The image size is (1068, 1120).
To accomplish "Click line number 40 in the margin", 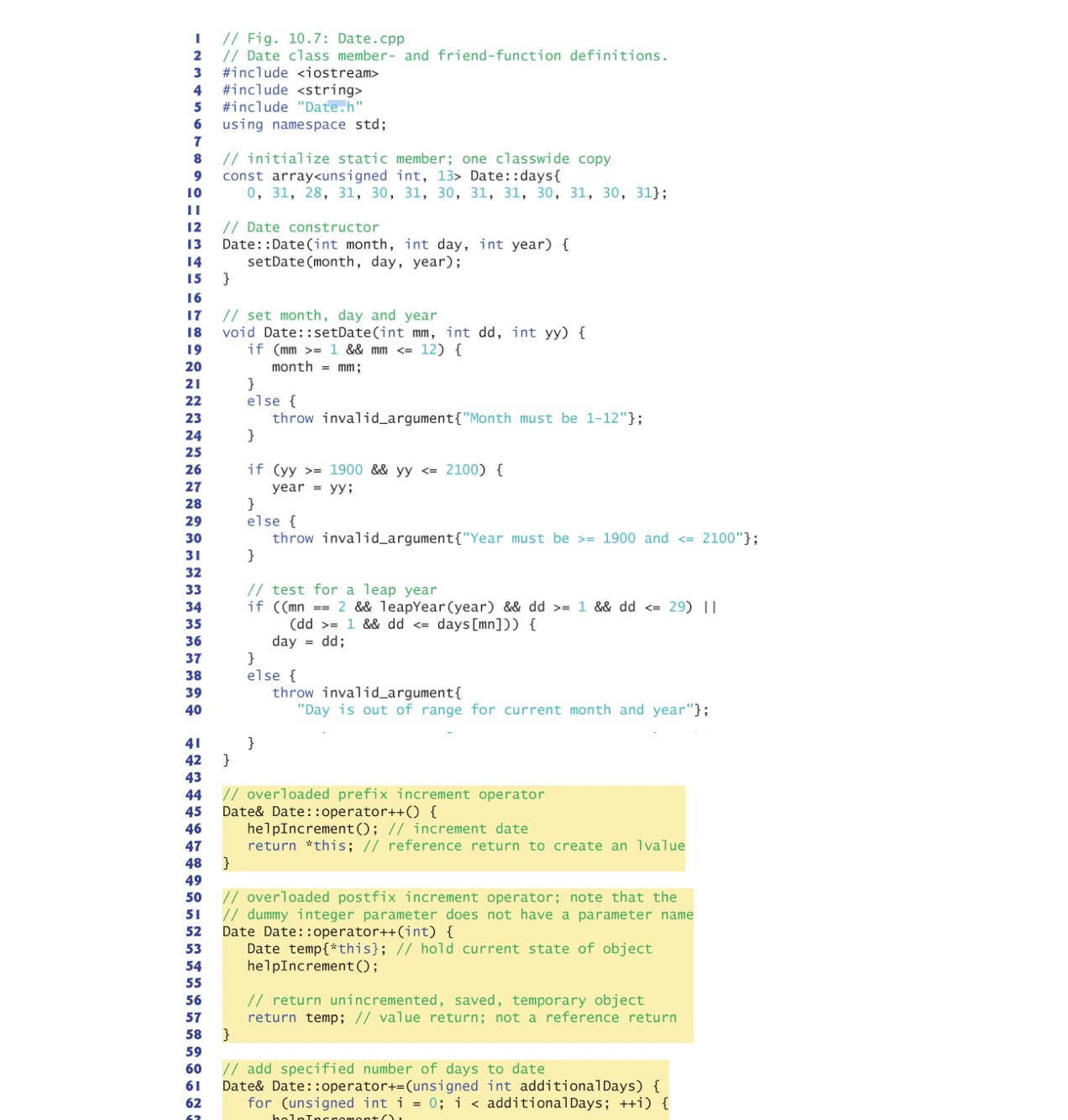I will point(193,709).
